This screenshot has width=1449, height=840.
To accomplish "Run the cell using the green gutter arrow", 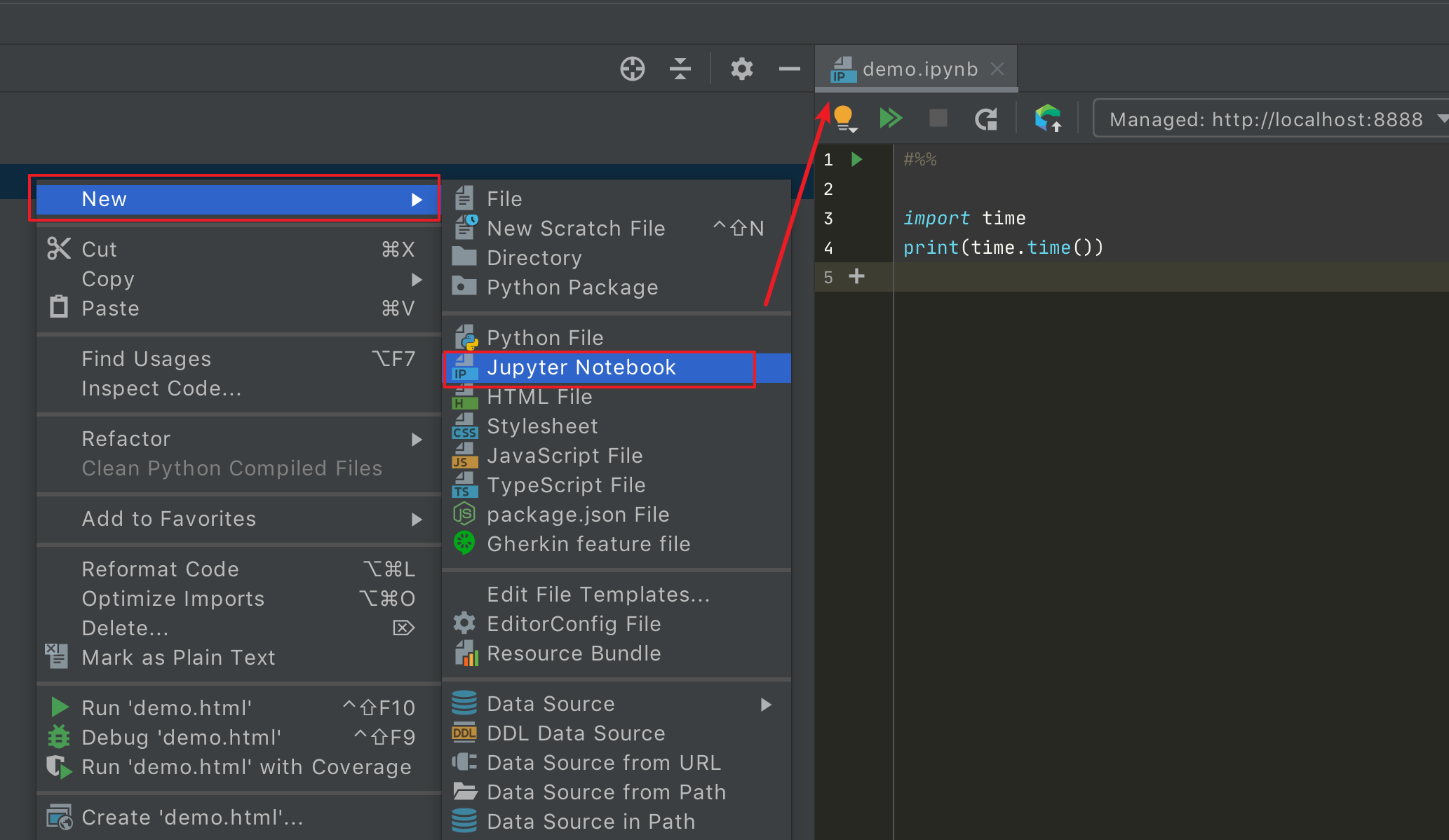I will (x=856, y=159).
